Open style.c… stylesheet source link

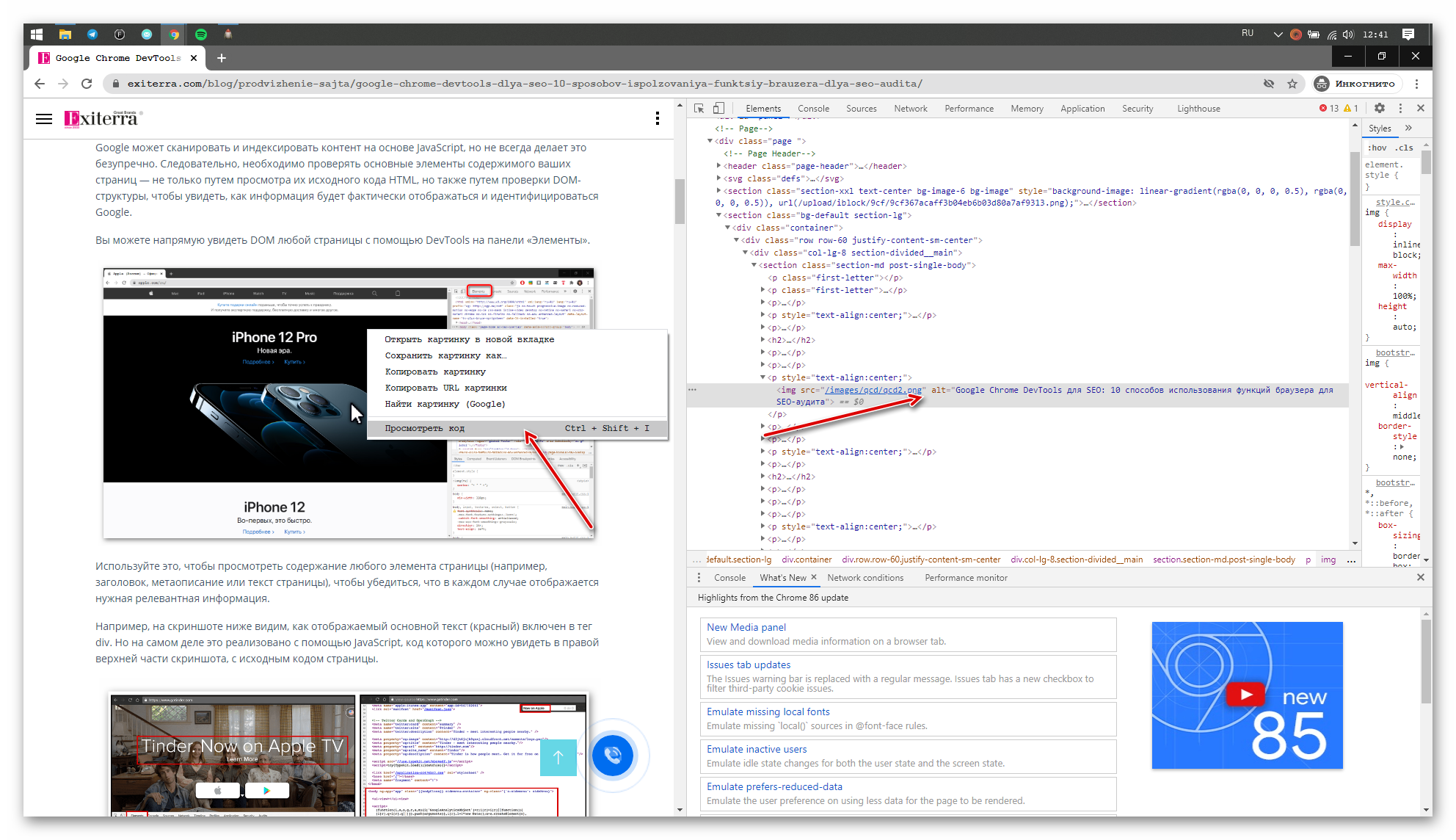coord(1395,202)
